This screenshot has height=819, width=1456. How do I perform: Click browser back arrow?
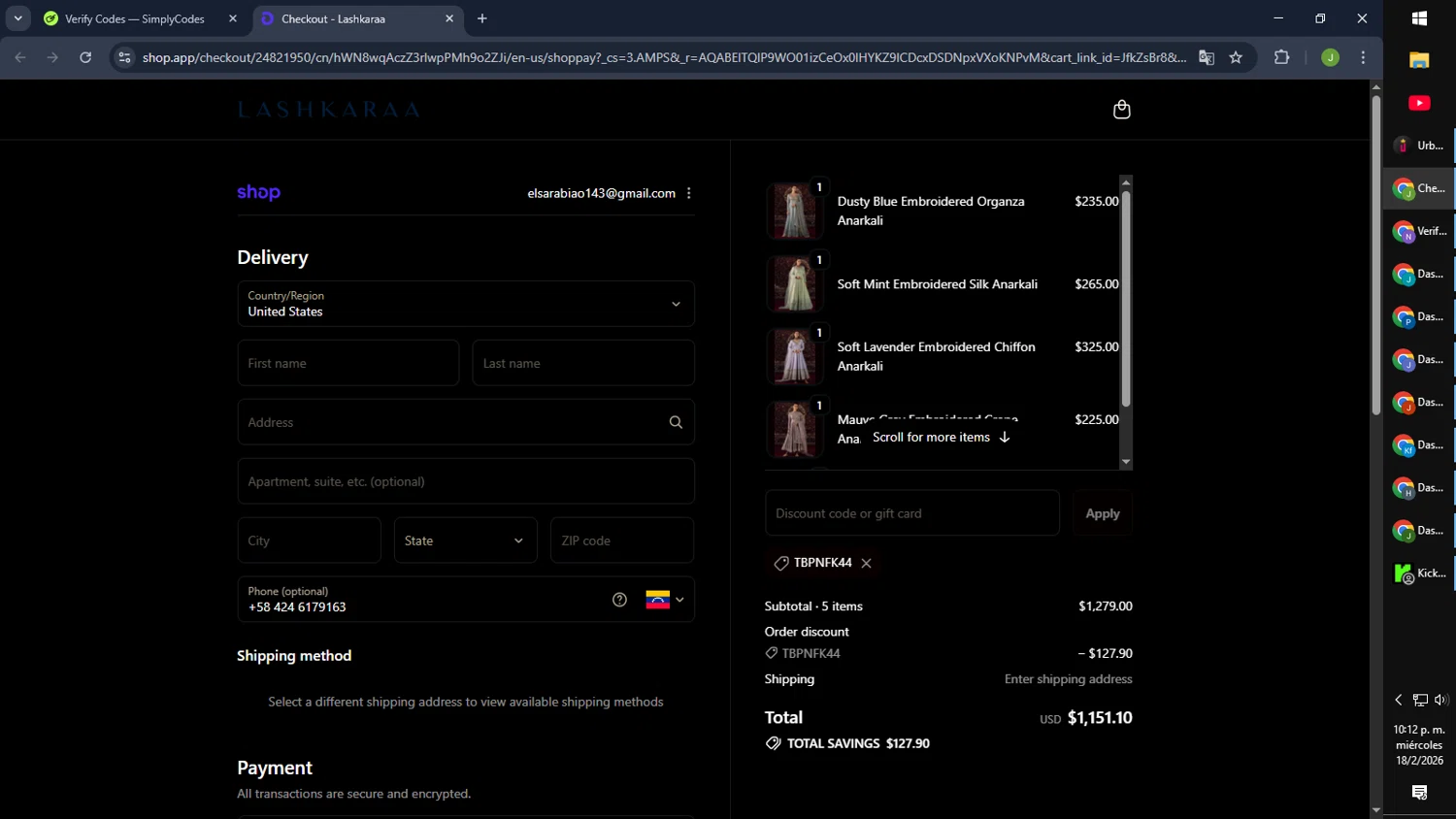tap(20, 57)
